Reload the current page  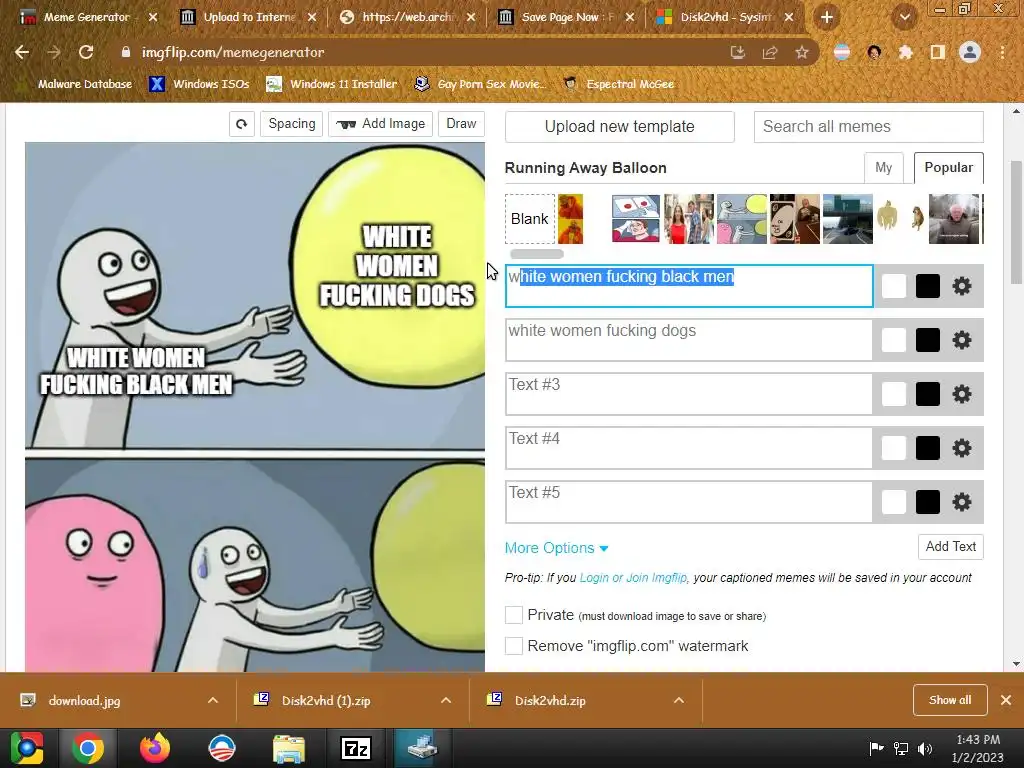[86, 52]
